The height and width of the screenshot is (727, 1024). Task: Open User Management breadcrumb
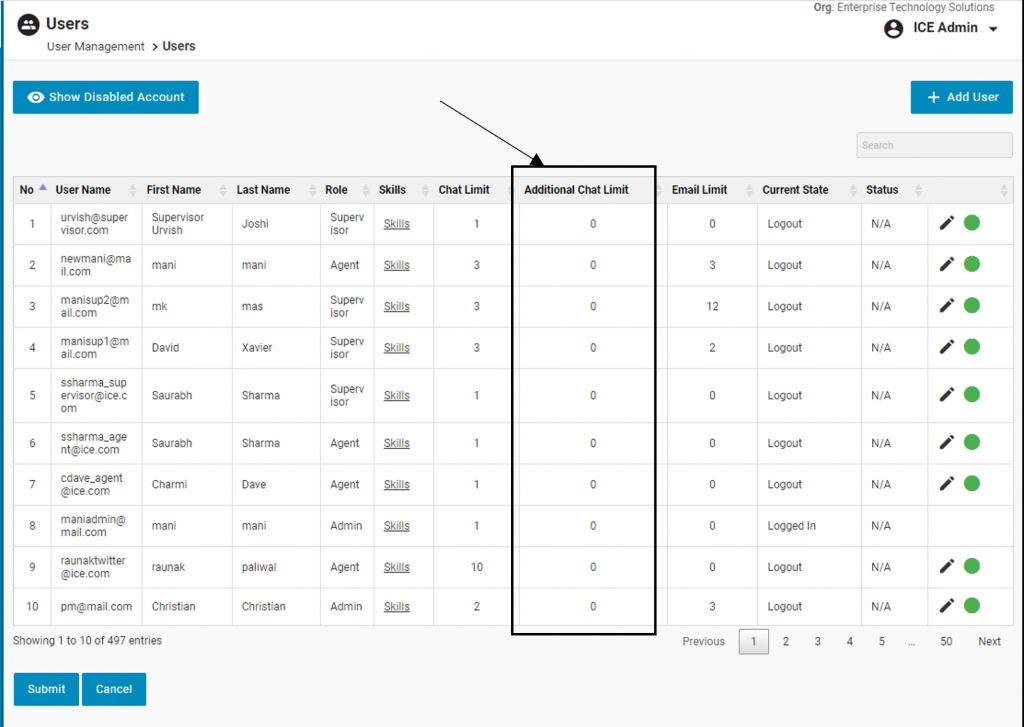tap(96, 47)
